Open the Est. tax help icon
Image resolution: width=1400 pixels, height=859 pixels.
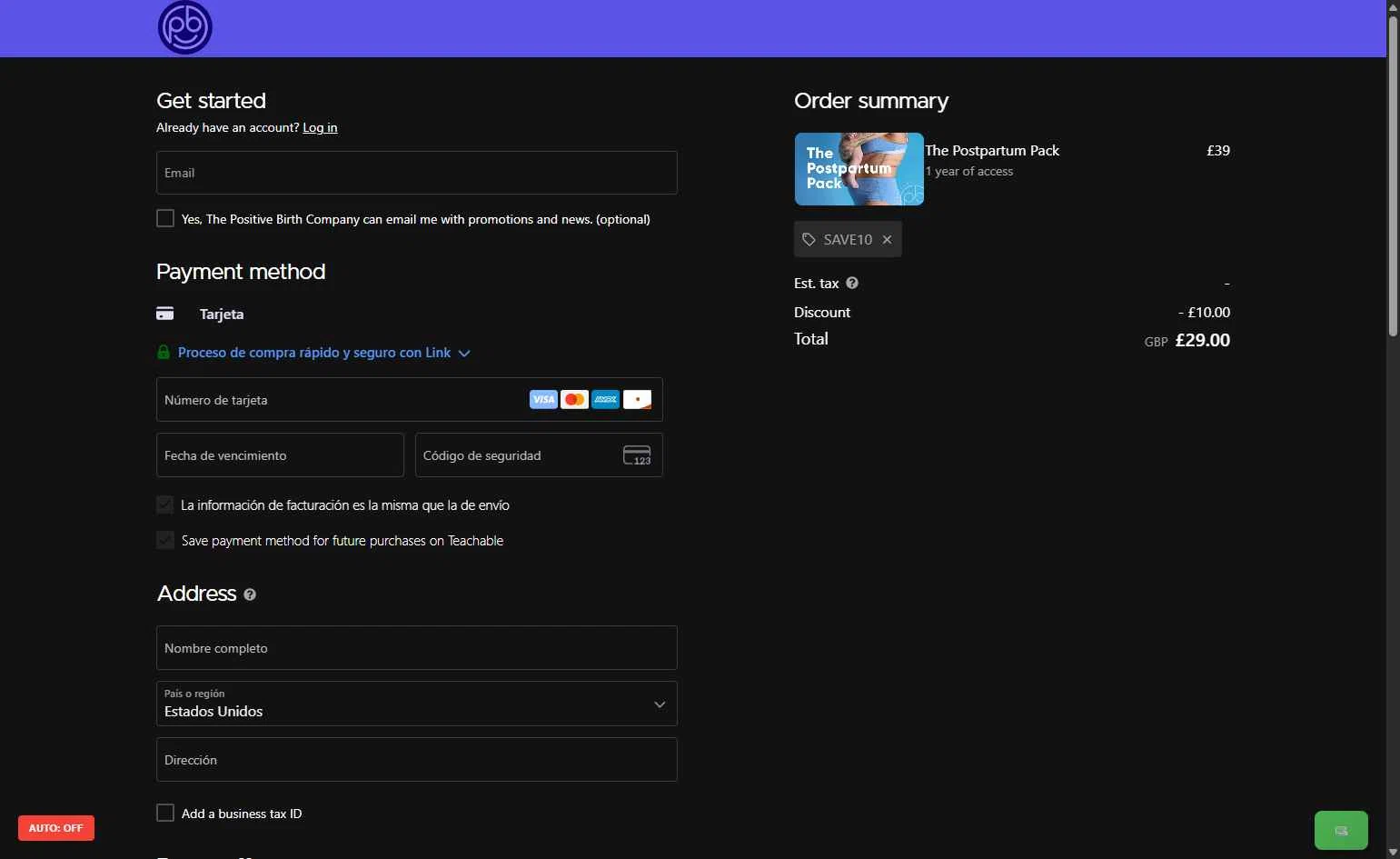tap(852, 283)
